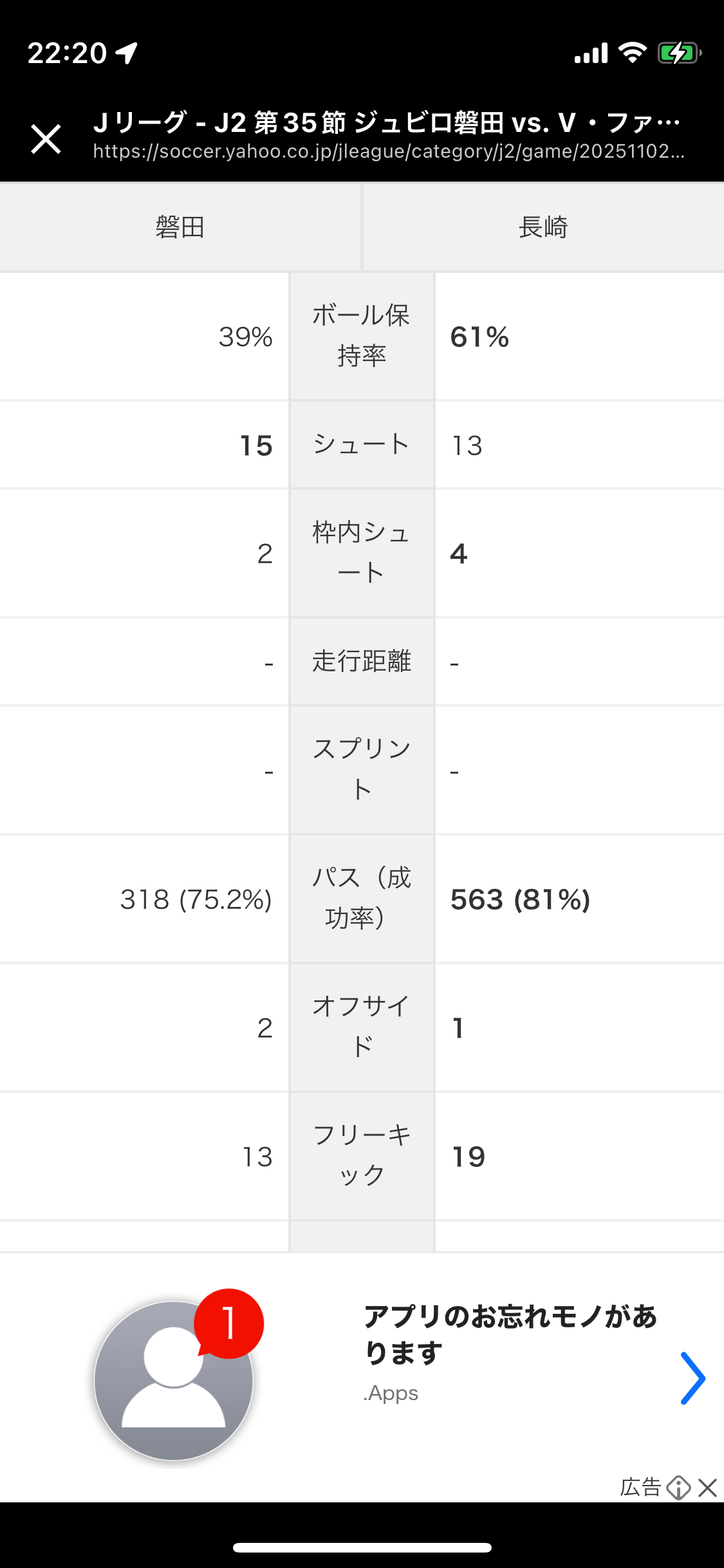Dismiss the ad with small X
Viewport: 724px width, 1568px height.
pyautogui.click(x=707, y=1488)
